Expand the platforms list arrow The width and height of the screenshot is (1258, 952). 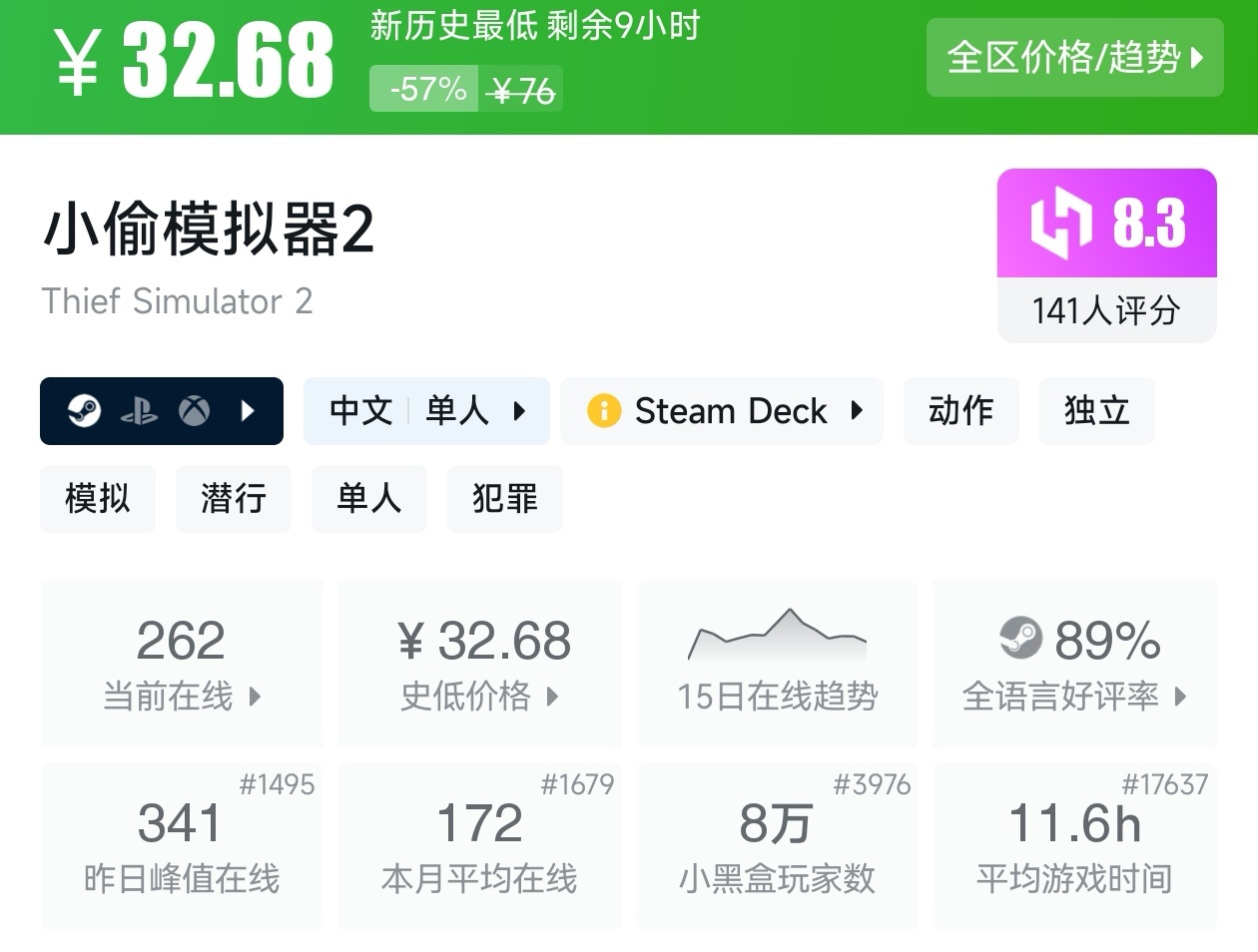pos(248,410)
